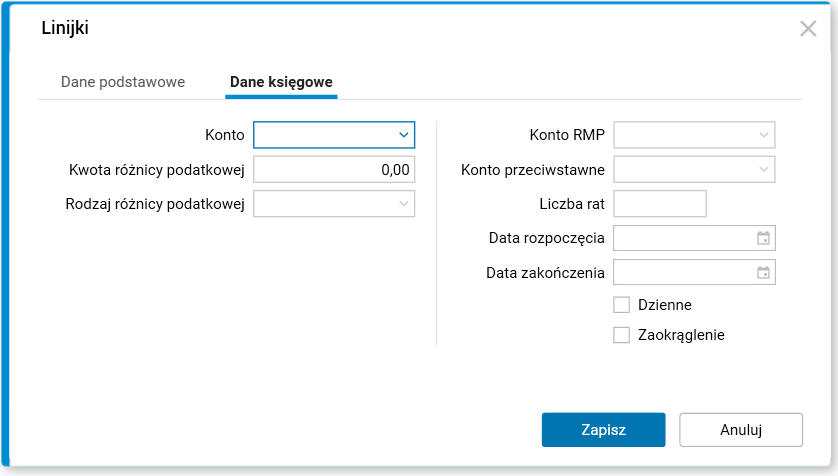
Task: Open calendar picker for Data rozpoczęcia
Action: pos(763,238)
